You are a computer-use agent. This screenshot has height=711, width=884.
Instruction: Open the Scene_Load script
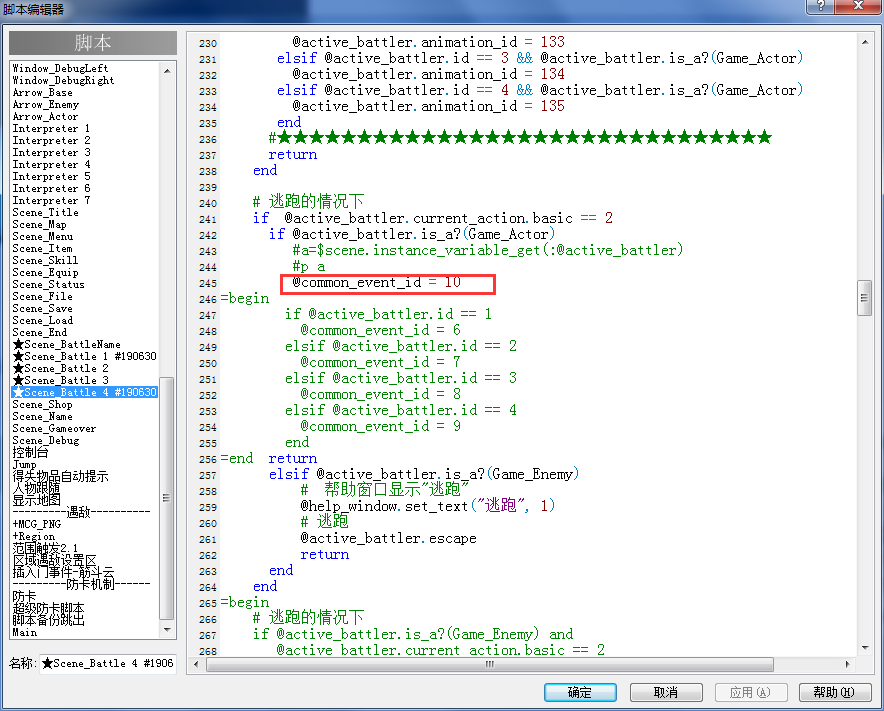pyautogui.click(x=43, y=320)
